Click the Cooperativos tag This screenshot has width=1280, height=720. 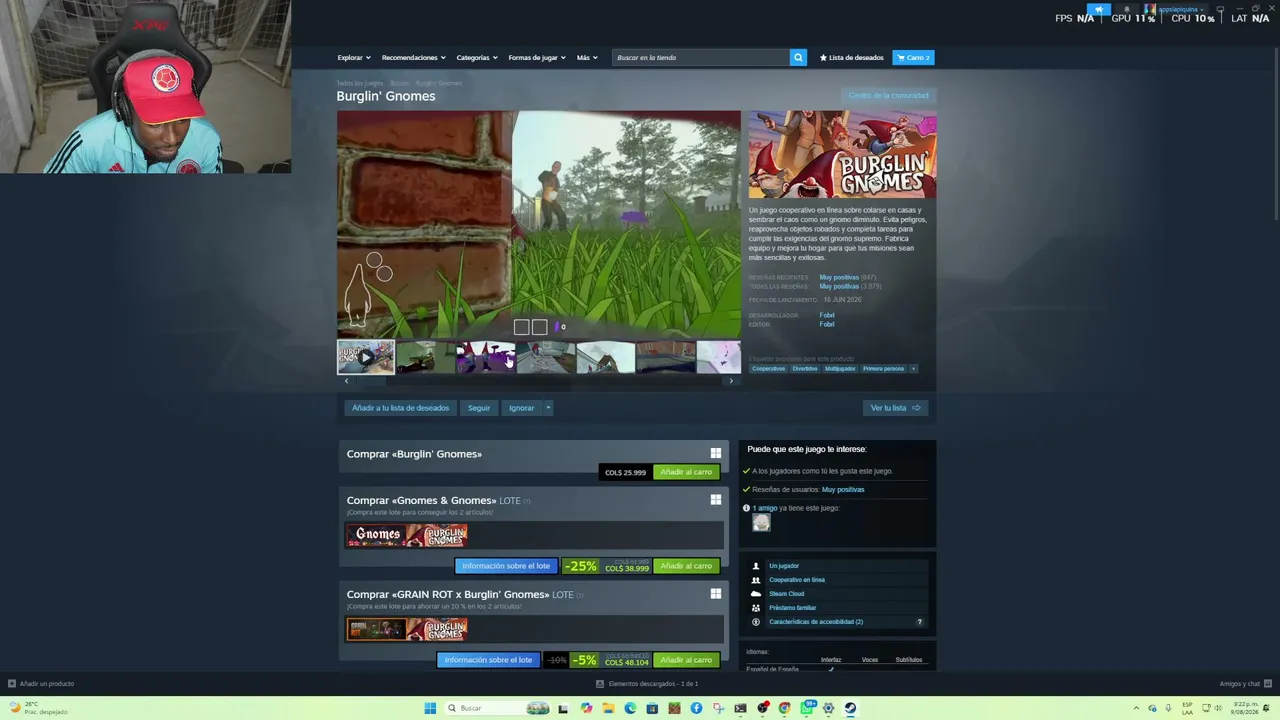(x=768, y=369)
